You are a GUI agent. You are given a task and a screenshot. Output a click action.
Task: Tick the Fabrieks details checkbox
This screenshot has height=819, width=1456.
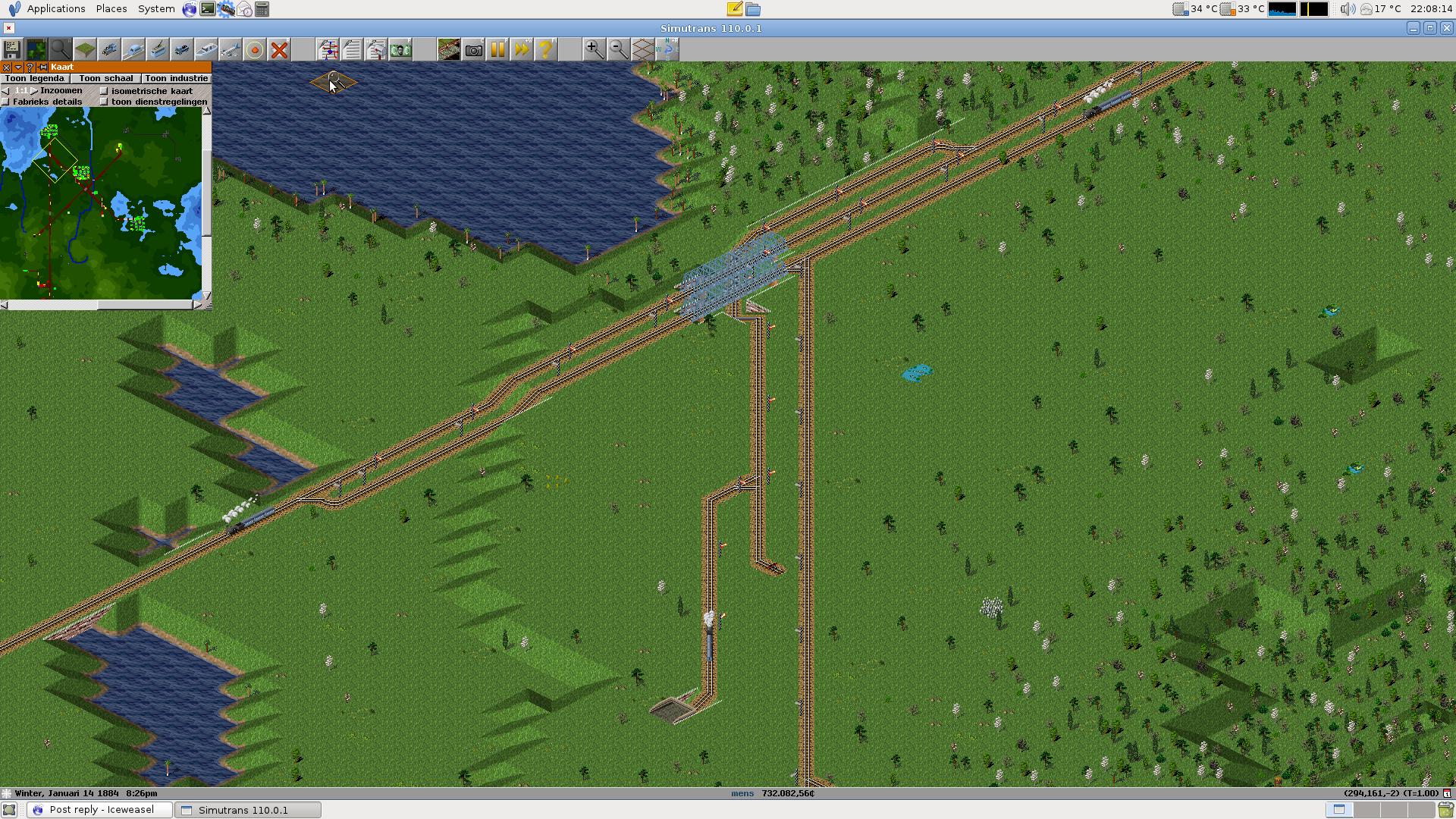point(6,102)
